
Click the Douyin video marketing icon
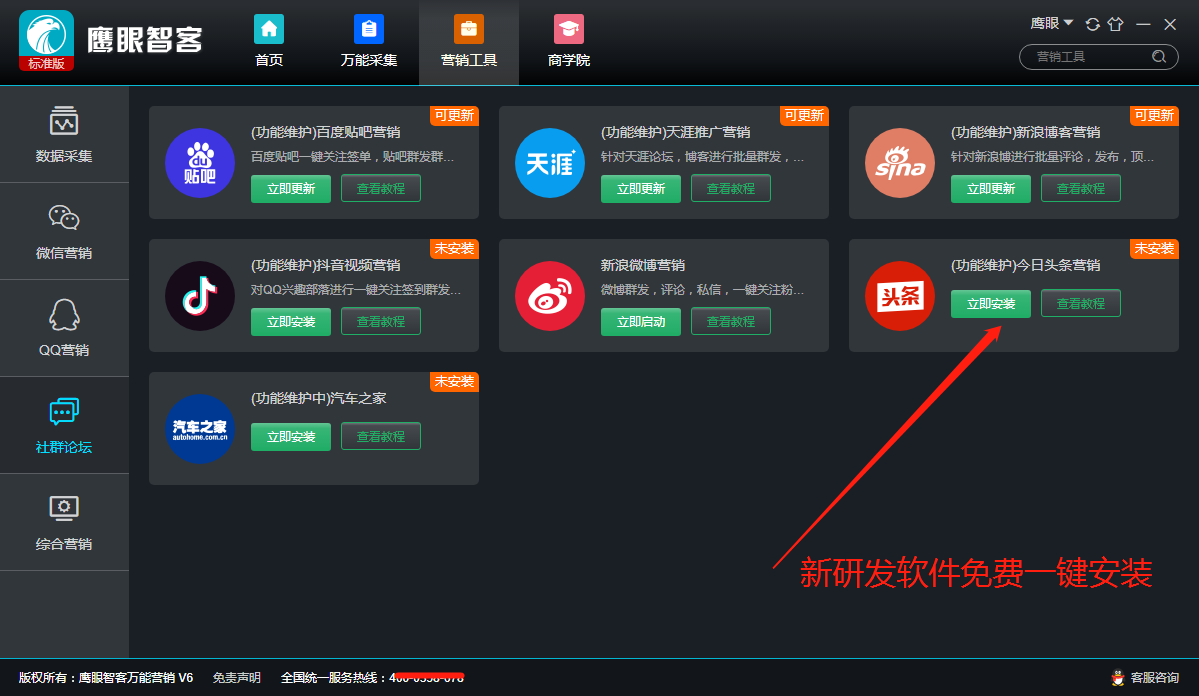199,296
